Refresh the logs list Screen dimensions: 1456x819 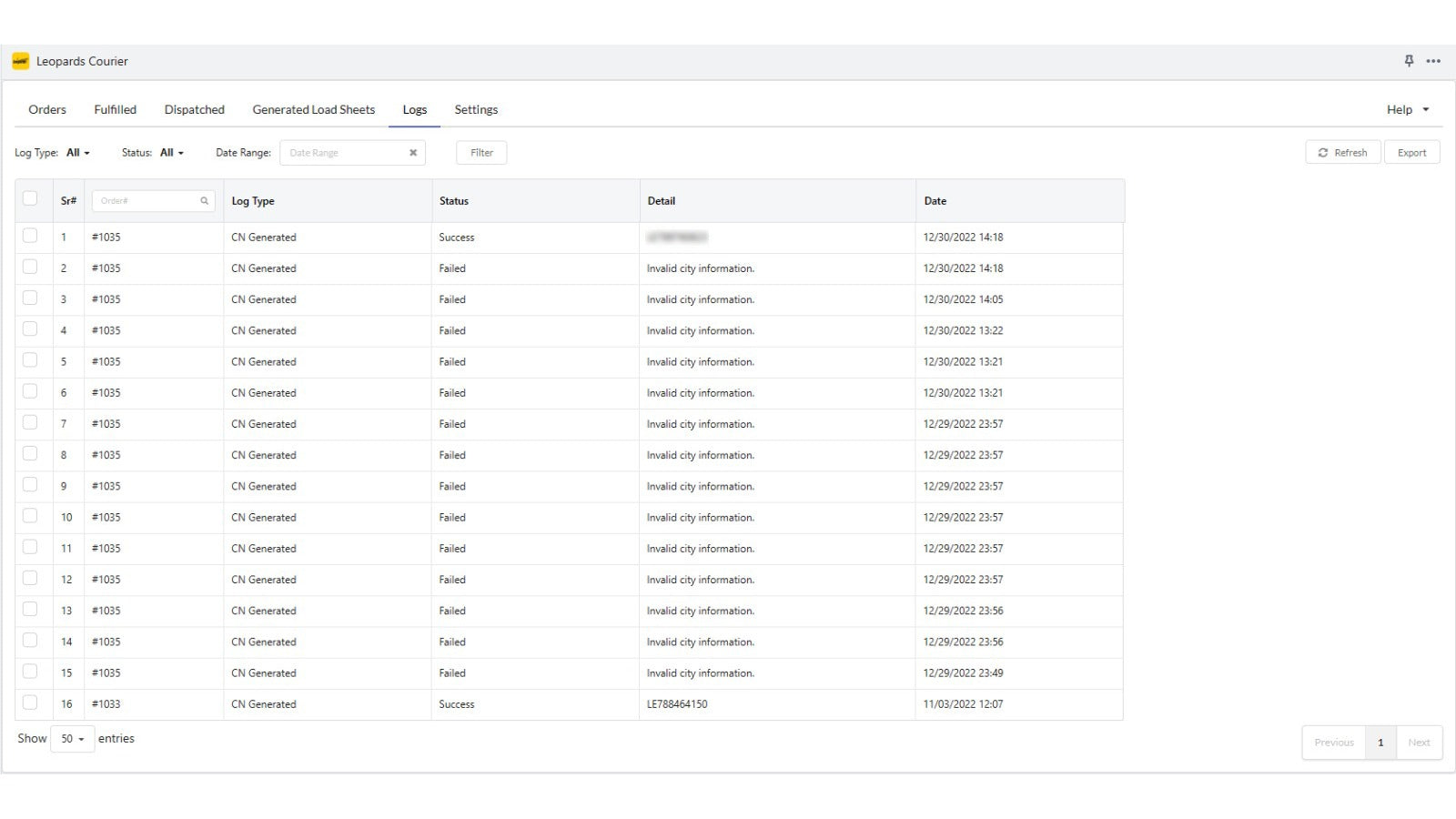point(1342,152)
